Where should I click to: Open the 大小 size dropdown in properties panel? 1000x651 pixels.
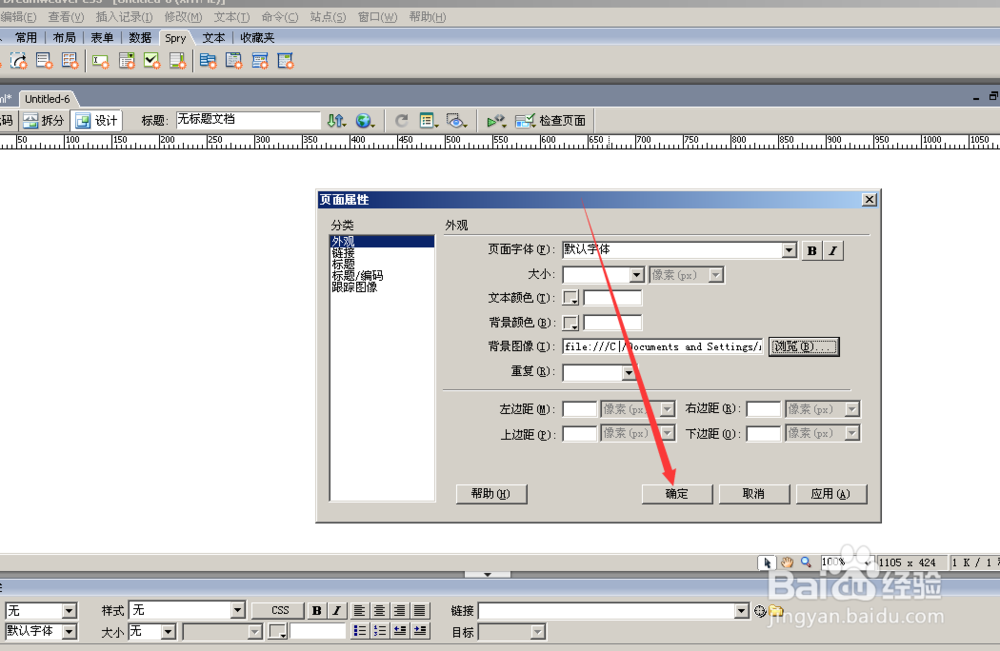(x=168, y=631)
